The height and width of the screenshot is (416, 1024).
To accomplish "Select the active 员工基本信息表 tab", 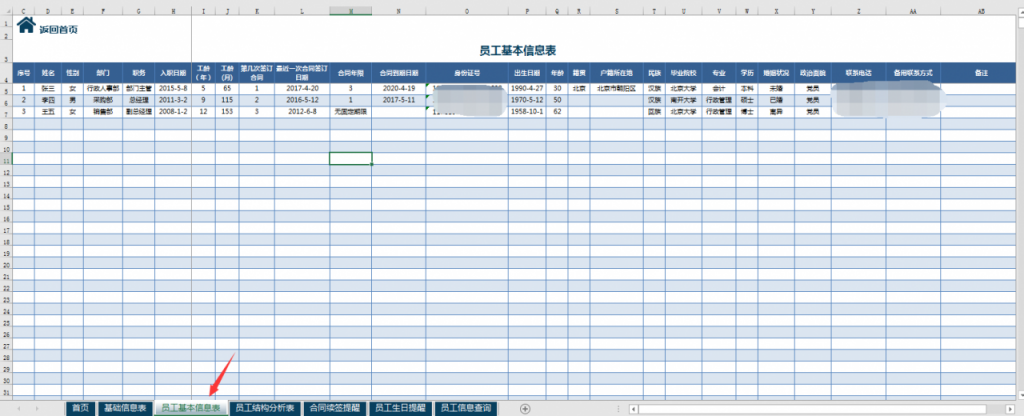I will coord(191,408).
